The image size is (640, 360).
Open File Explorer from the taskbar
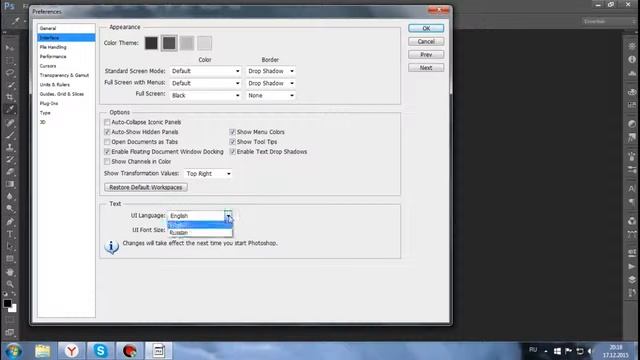tap(42, 351)
